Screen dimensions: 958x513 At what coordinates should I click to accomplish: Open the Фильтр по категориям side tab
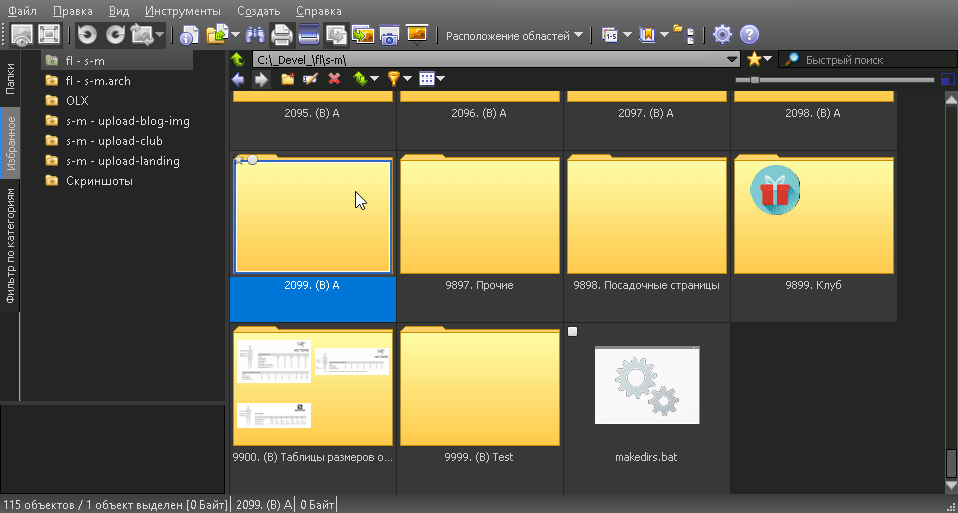10,246
